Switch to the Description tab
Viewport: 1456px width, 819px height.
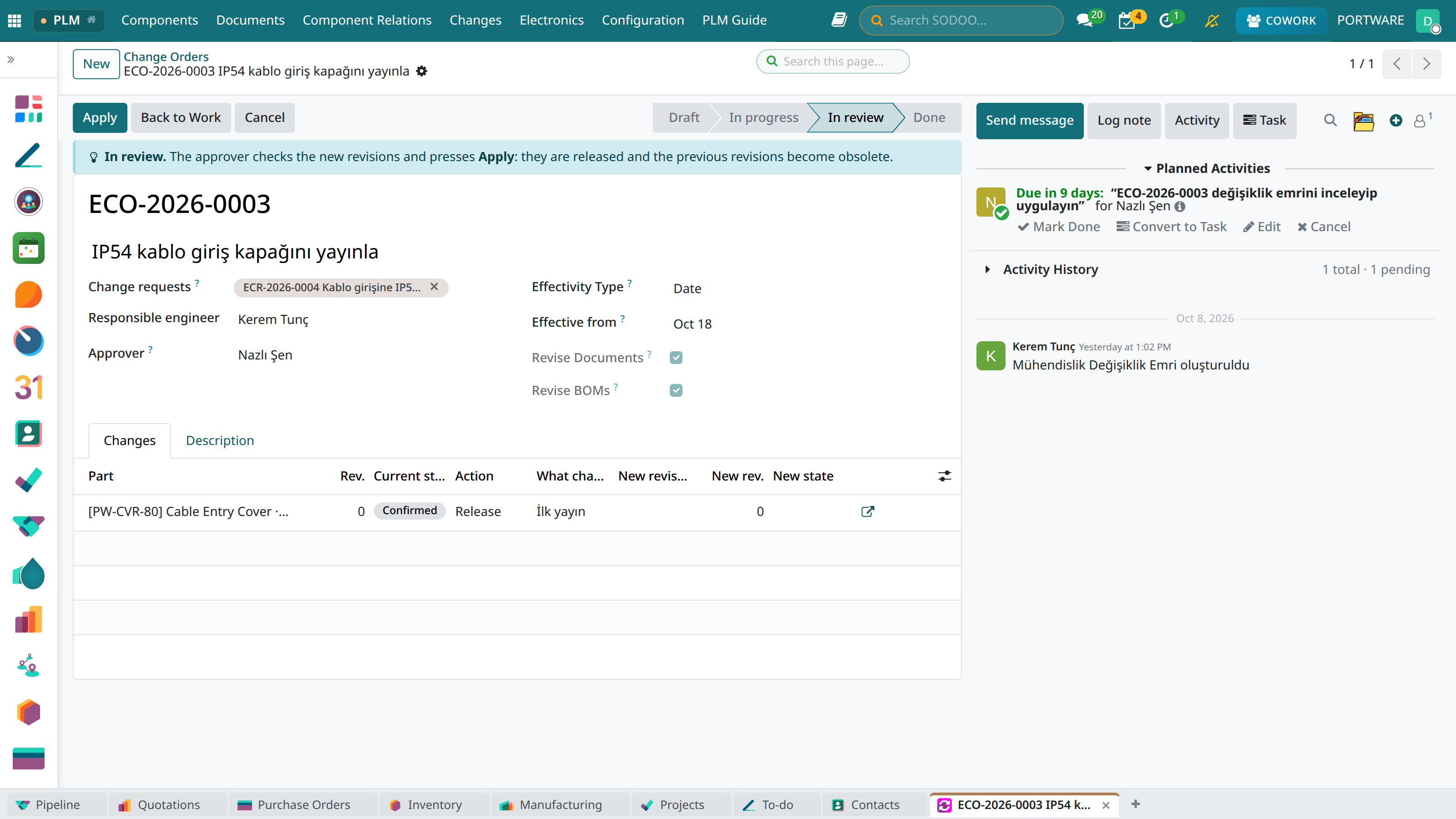[220, 440]
